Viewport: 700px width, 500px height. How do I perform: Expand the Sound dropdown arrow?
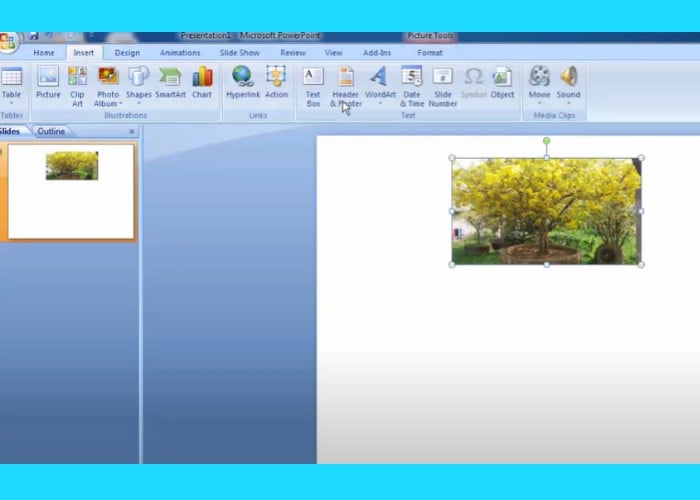tap(568, 104)
